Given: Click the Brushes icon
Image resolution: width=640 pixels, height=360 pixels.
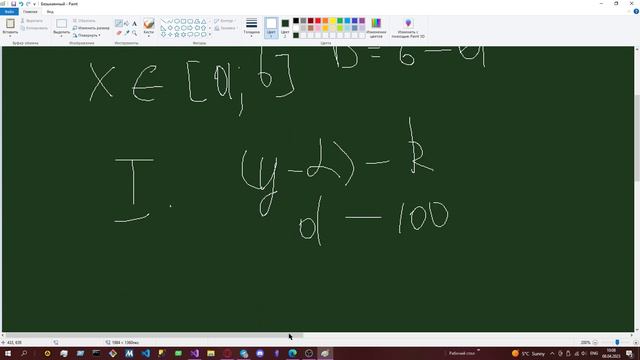Looking at the screenshot, I should point(149,23).
